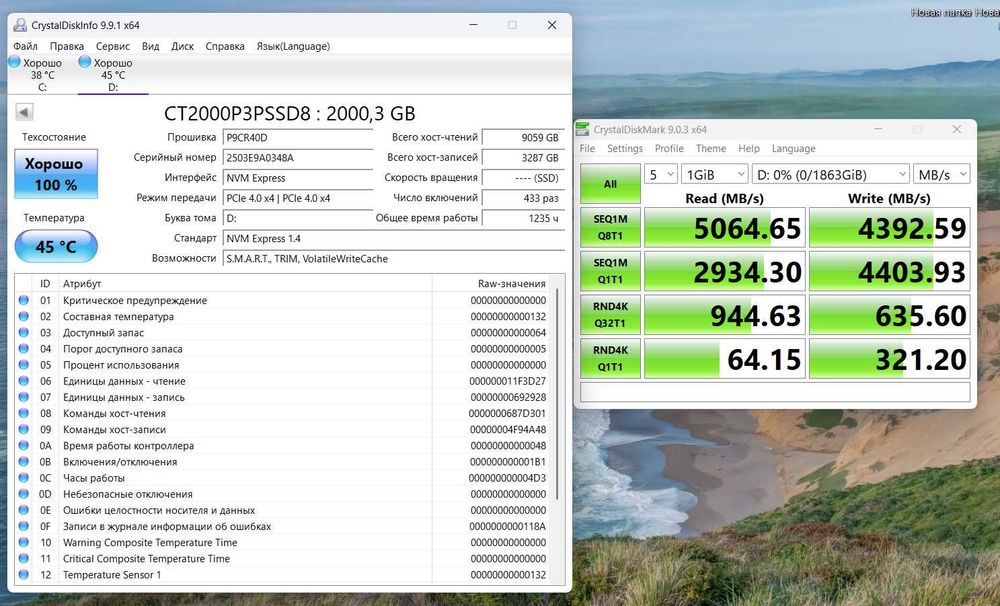The width and height of the screenshot is (1000, 606).
Task: Select the C: drive status orb
Action: point(15,62)
